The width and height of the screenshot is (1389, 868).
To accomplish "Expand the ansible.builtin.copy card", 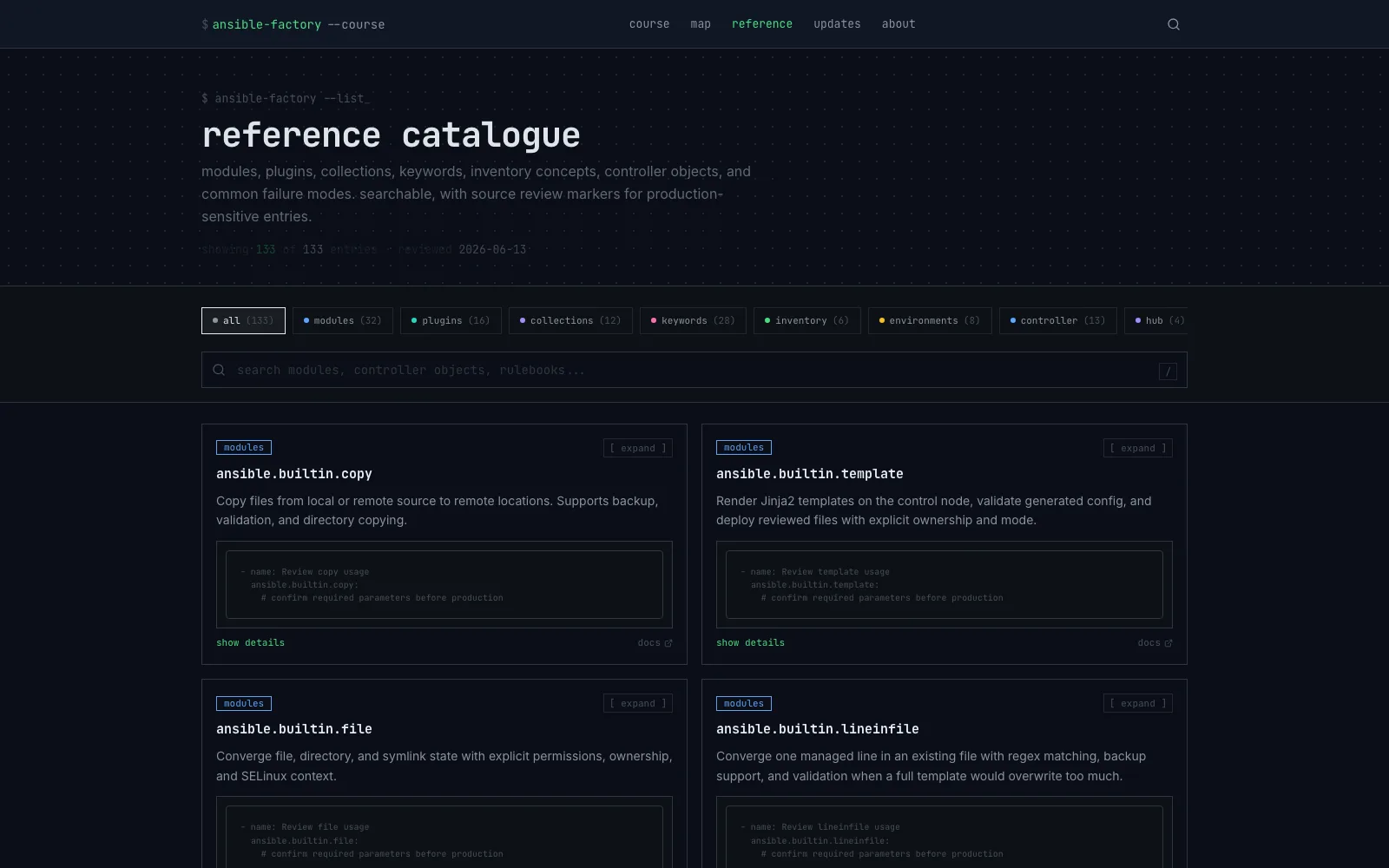I will point(638,448).
